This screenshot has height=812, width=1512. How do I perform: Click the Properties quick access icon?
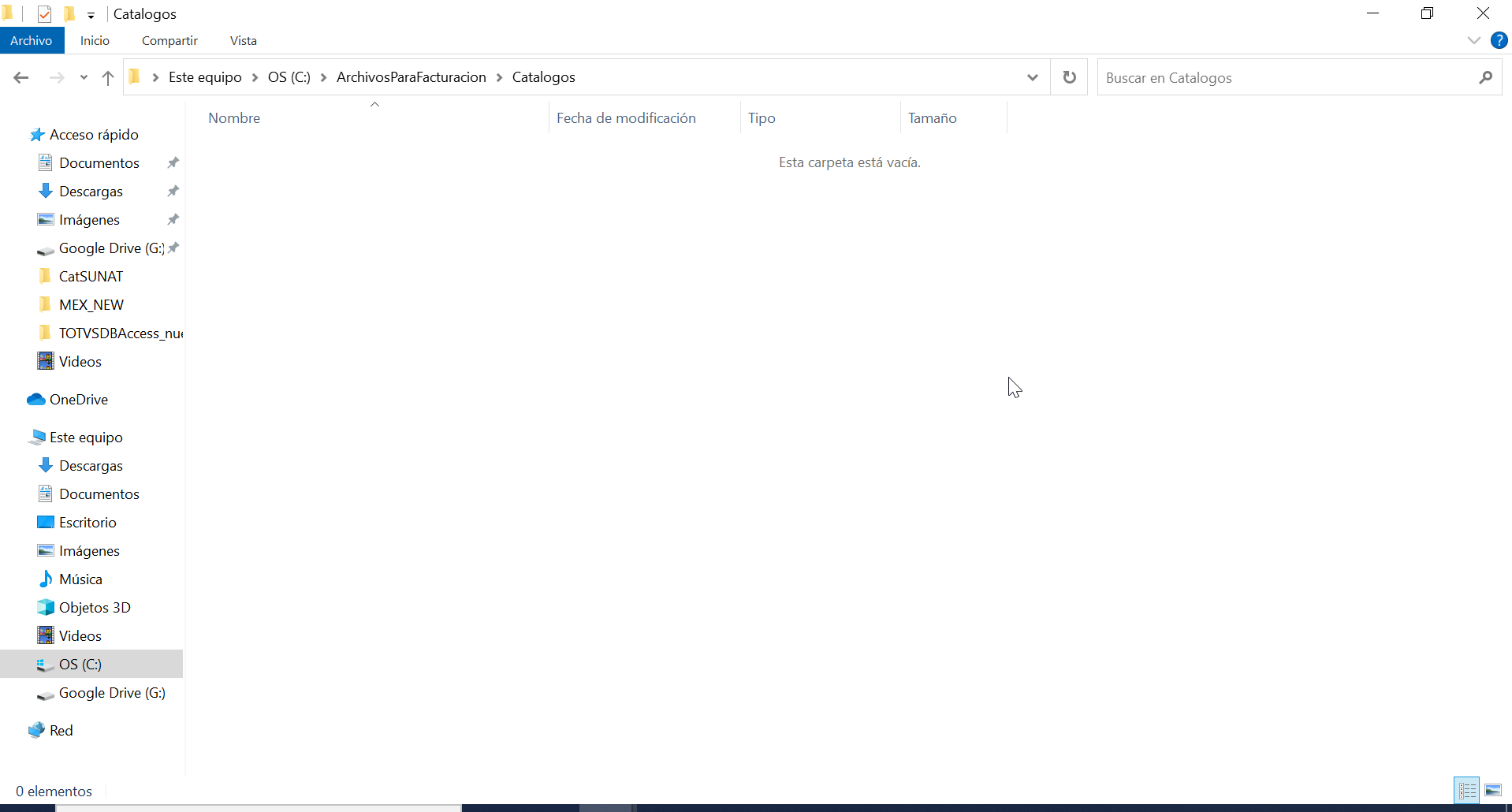tap(44, 13)
